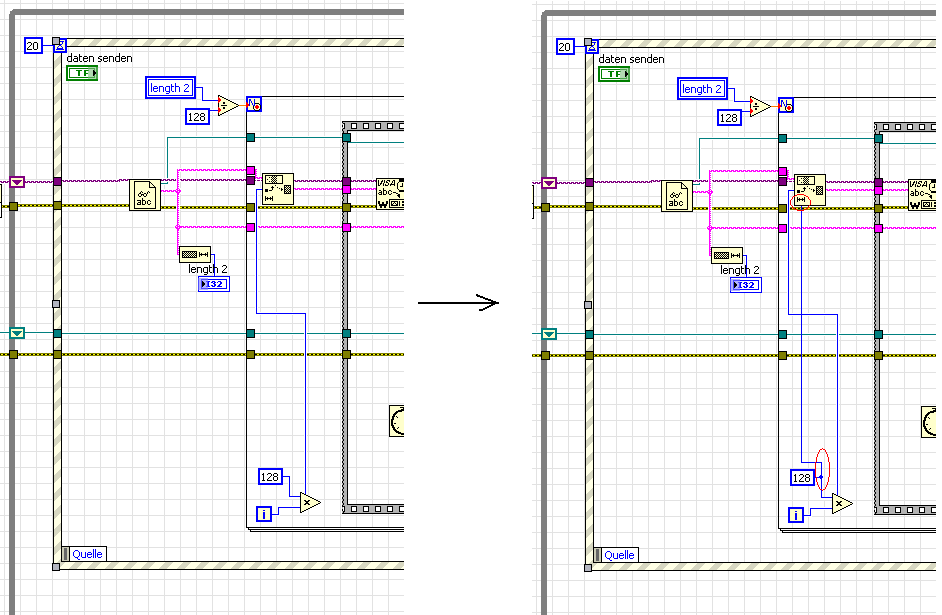Click the length 2 local variable, left diagram

click(x=171, y=88)
